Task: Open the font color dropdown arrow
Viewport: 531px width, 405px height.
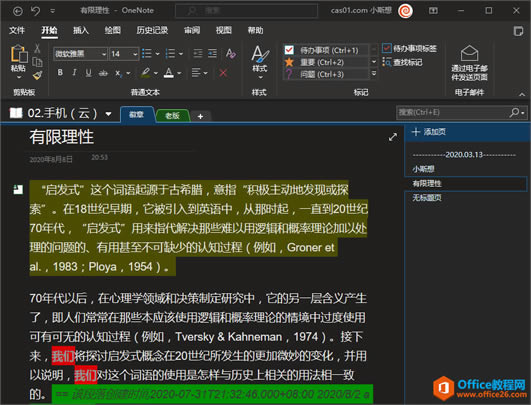Action: click(x=179, y=73)
